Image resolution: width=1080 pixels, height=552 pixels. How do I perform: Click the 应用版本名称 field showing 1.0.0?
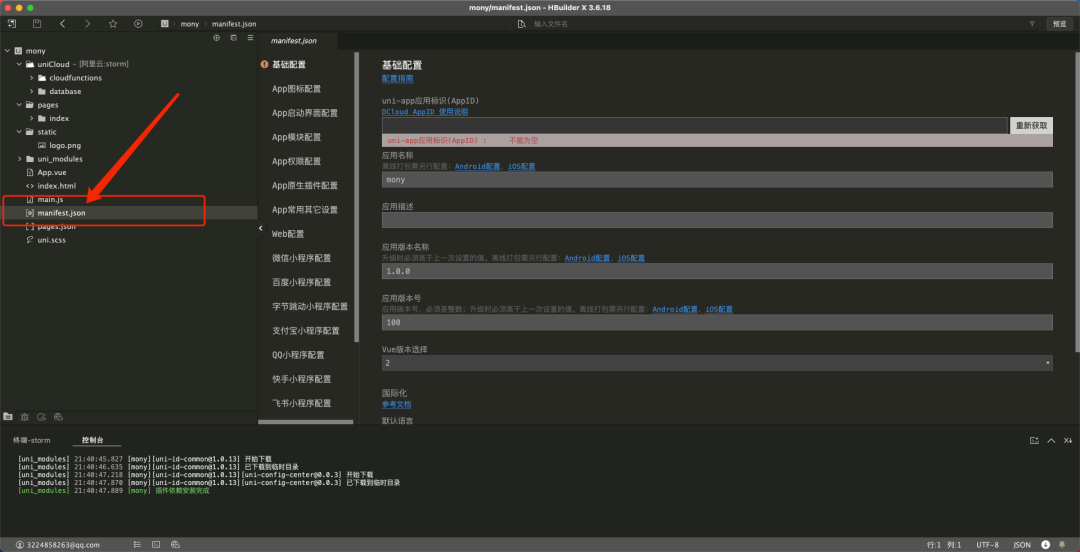click(x=717, y=271)
